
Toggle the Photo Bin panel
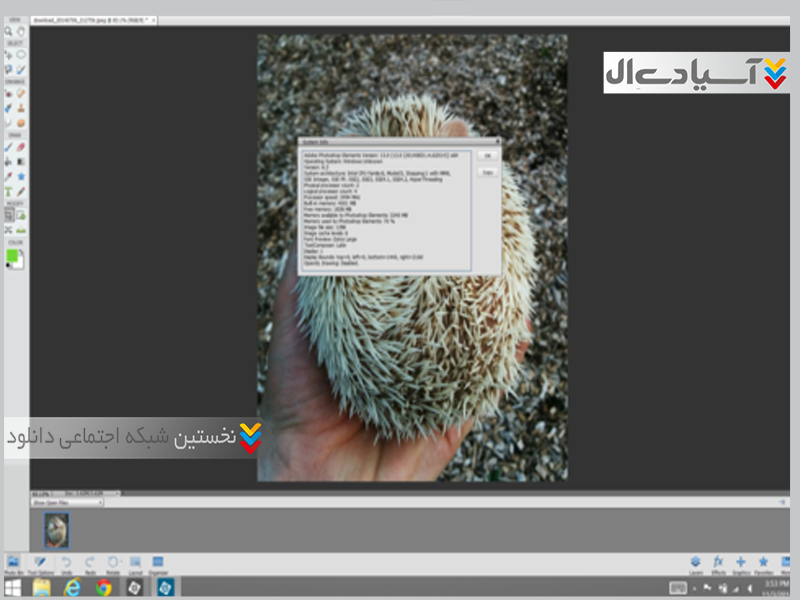click(x=14, y=564)
